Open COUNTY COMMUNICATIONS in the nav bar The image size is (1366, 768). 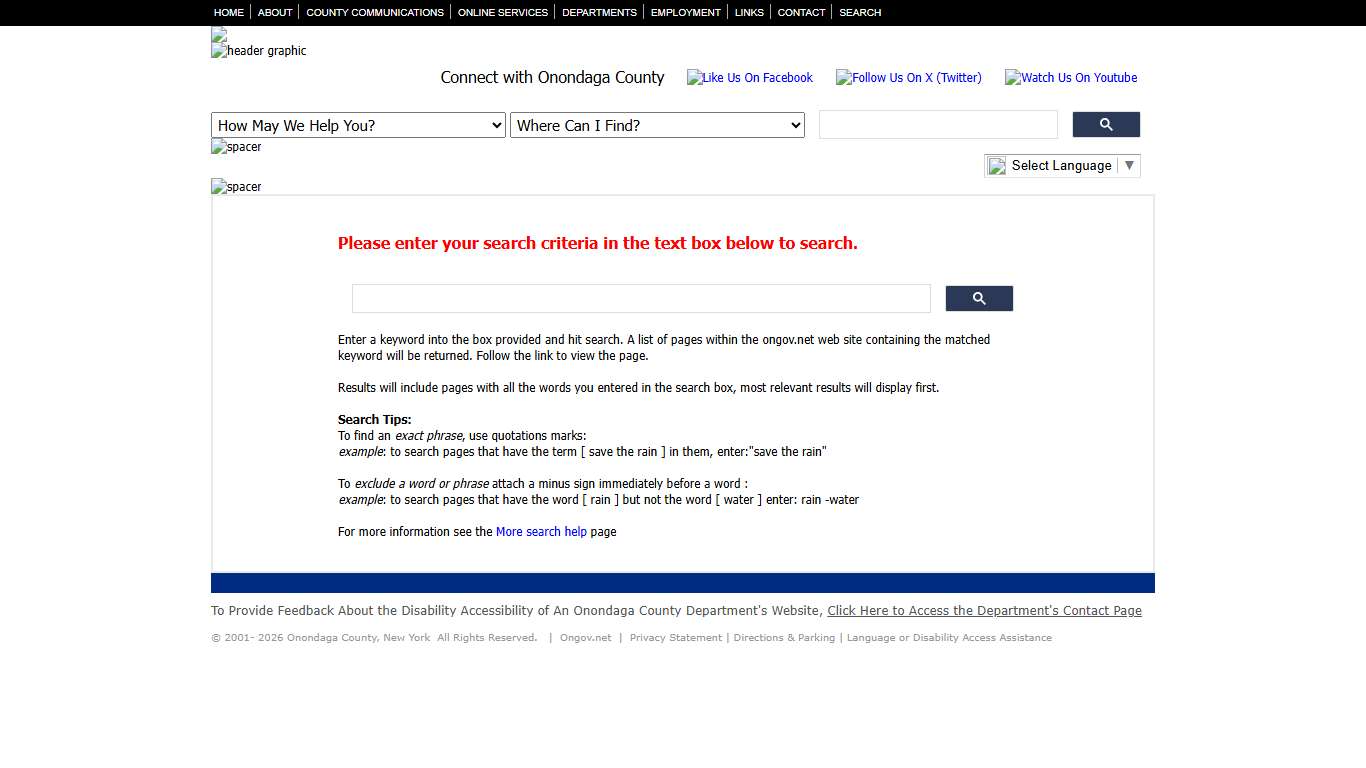point(375,13)
